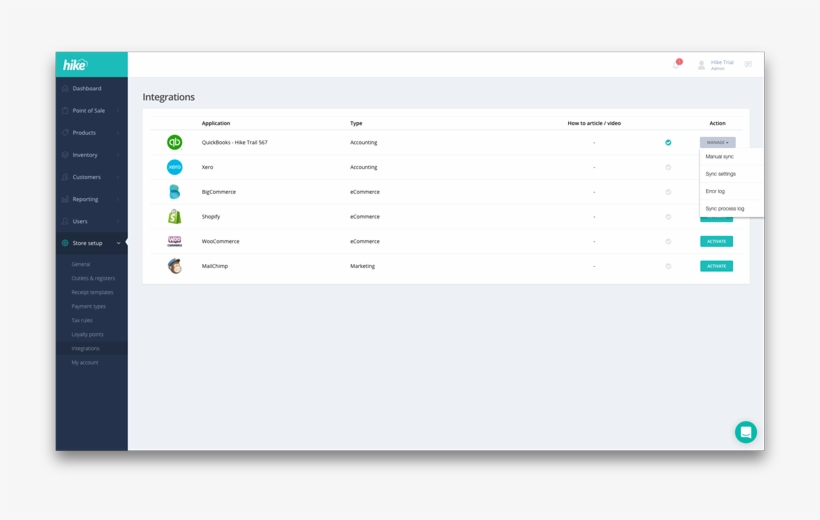
Task: Open Payment types settings
Action: point(88,307)
